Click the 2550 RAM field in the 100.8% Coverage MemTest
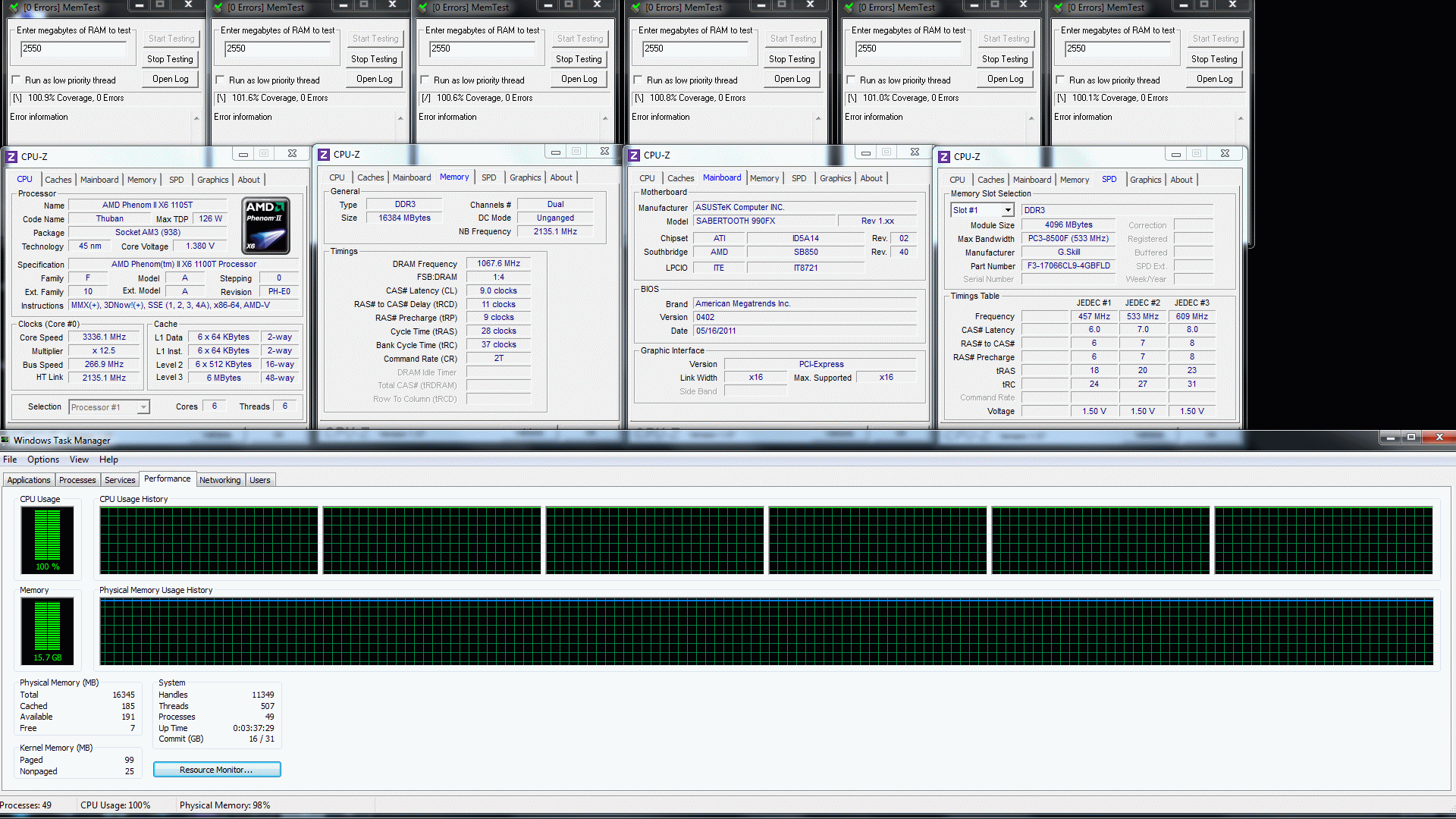This screenshot has width=1456, height=819. click(x=695, y=49)
